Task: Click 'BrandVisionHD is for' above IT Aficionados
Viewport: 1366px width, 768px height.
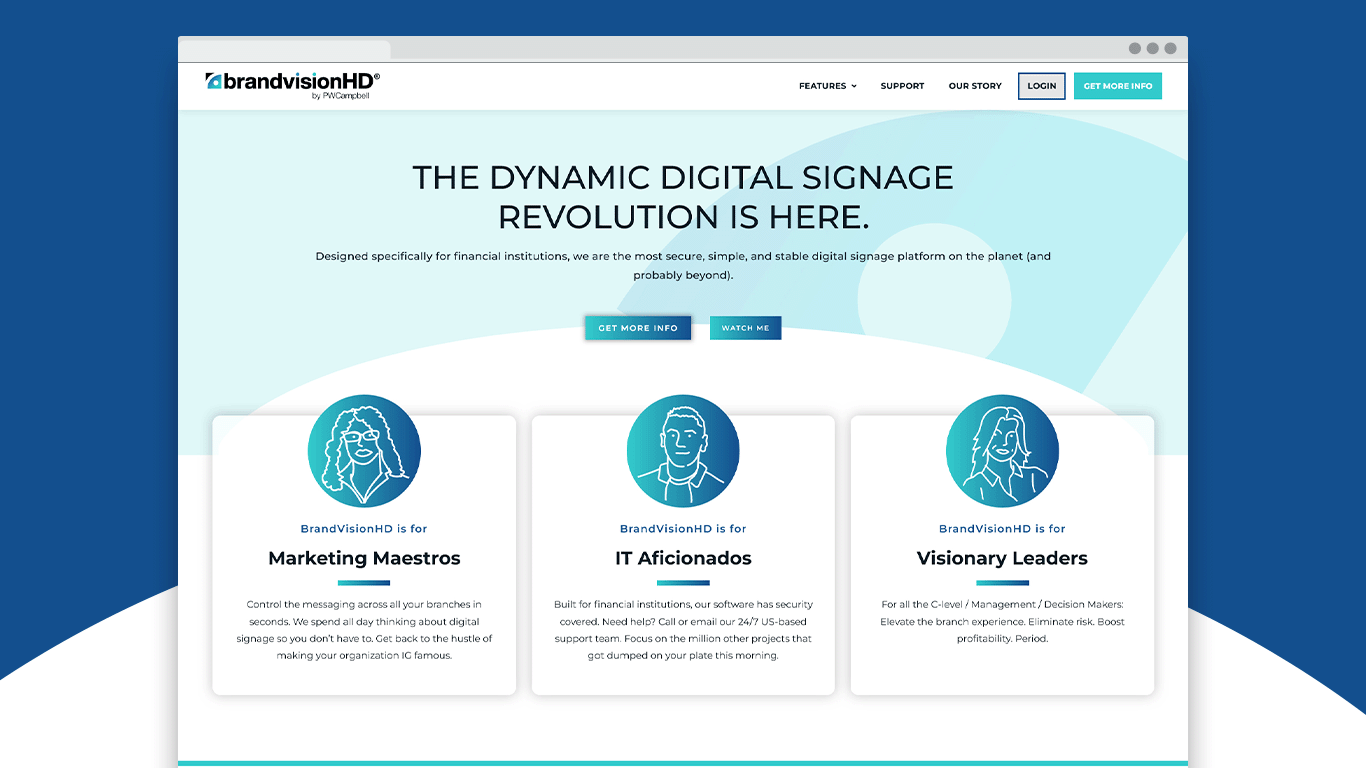Action: (x=683, y=529)
